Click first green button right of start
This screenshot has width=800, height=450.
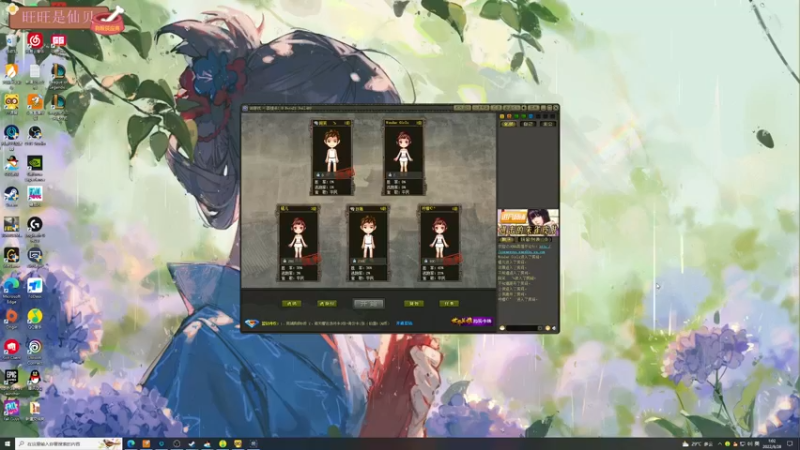point(414,304)
